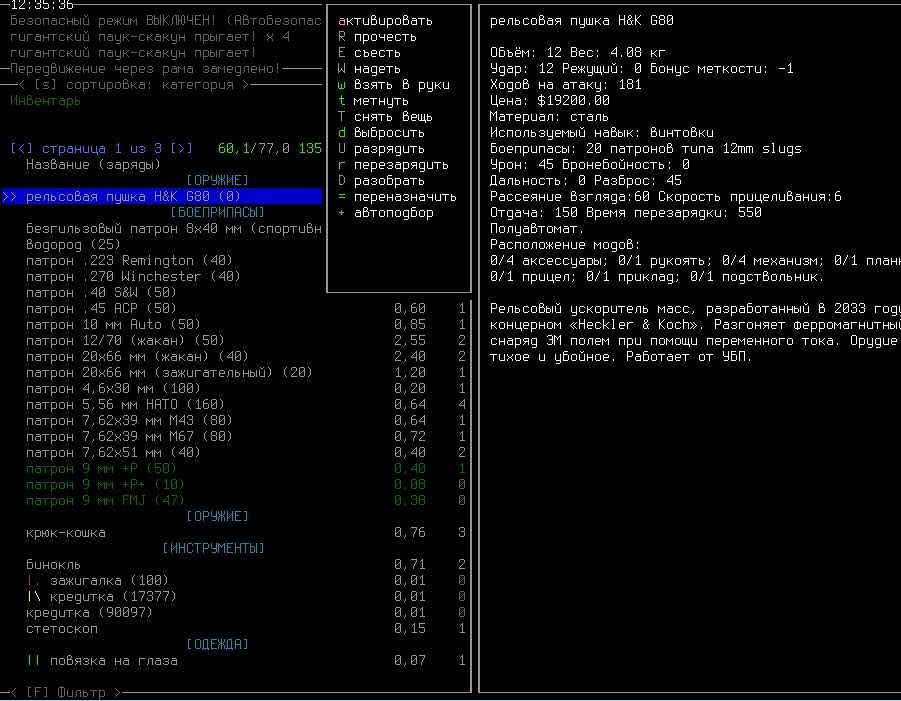901x701 pixels.
Task: Click 'Боеприпасы: 20 патронов типа 12mm slugs'
Action: tap(645, 149)
